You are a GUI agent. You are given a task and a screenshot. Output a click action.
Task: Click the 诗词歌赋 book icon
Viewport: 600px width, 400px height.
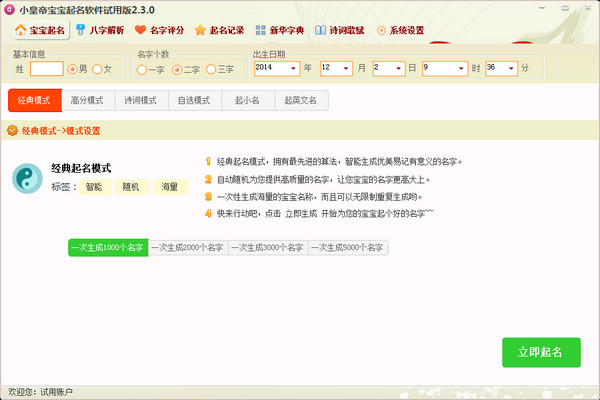point(320,30)
